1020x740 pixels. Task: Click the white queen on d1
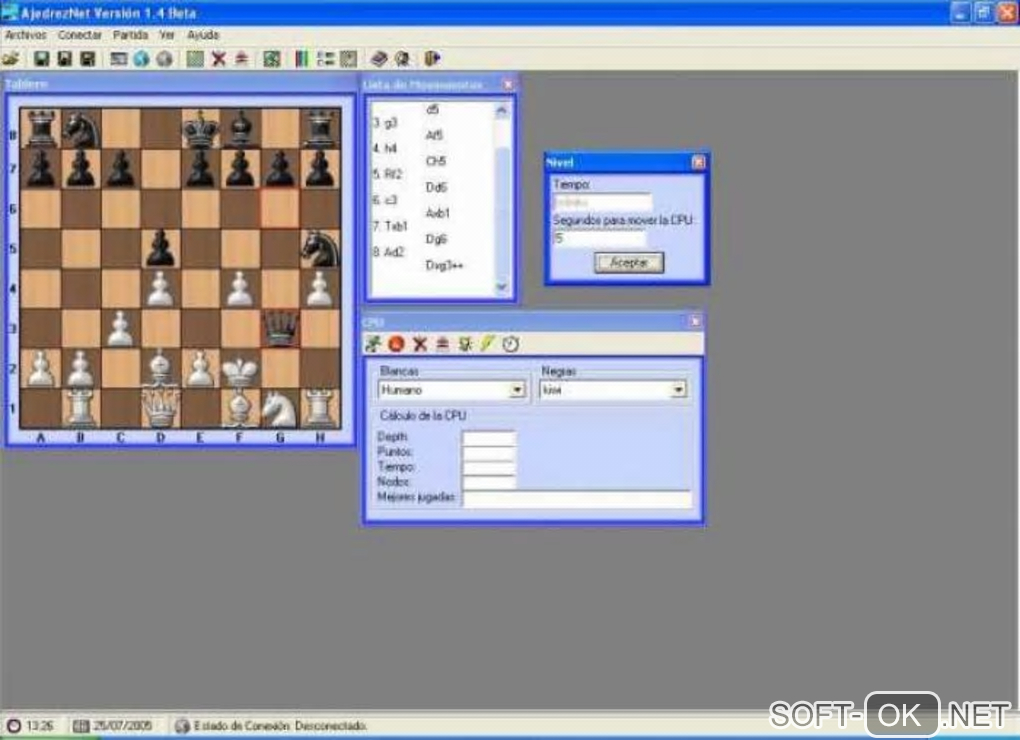coord(161,408)
